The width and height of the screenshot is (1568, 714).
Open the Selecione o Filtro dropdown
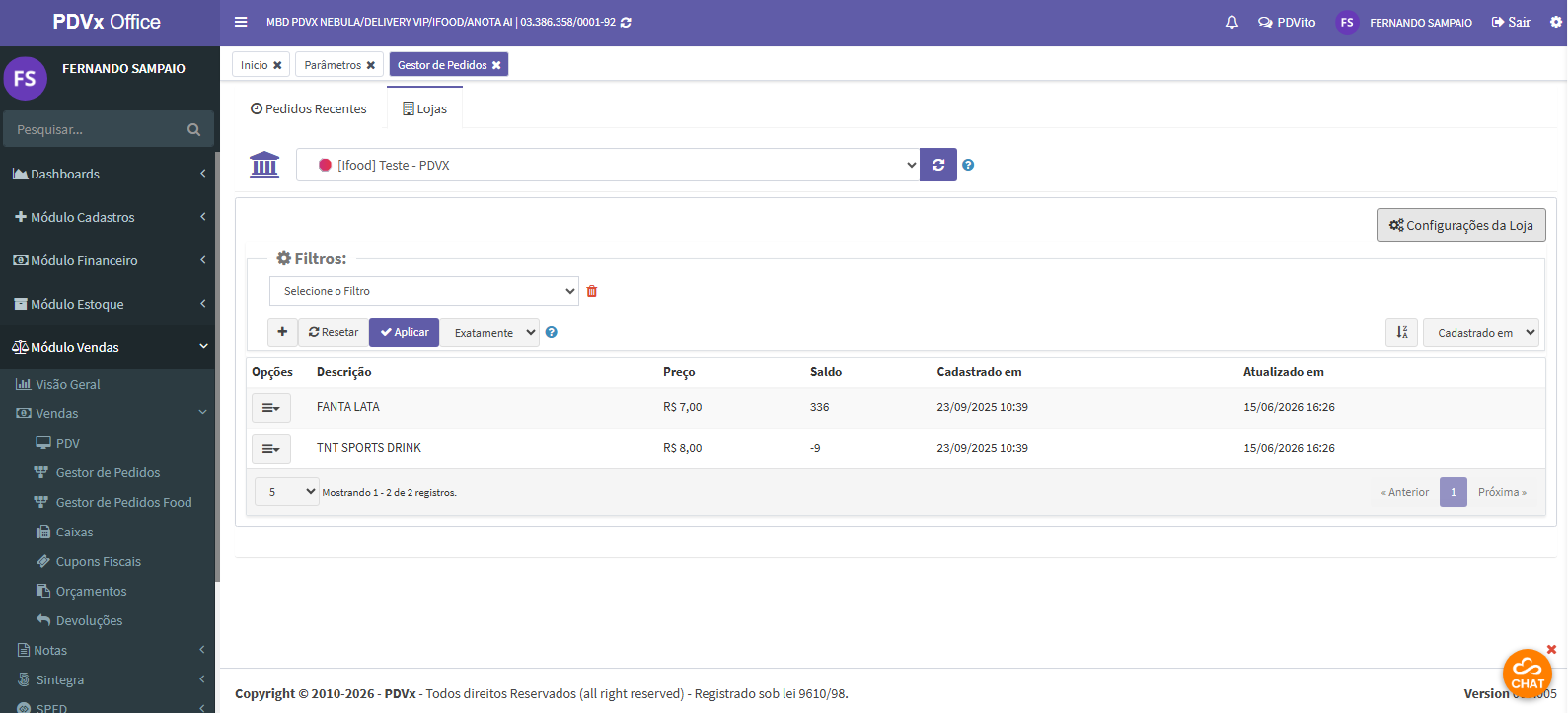(424, 291)
